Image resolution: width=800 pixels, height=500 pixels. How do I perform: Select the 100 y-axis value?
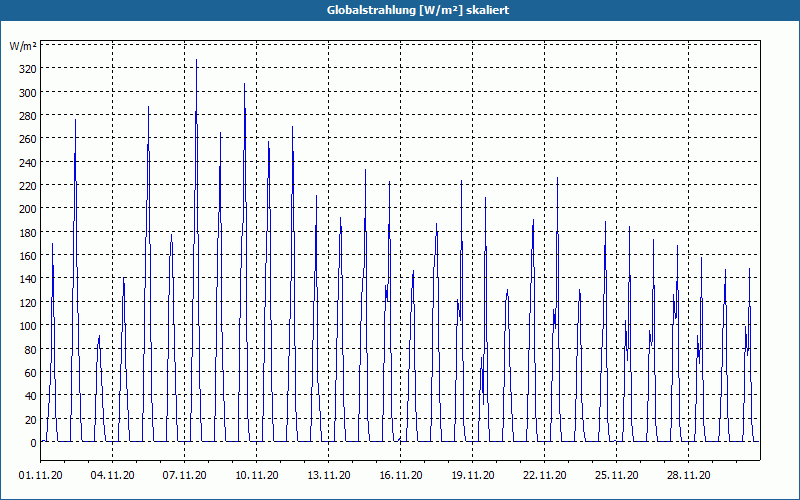(x=28, y=326)
